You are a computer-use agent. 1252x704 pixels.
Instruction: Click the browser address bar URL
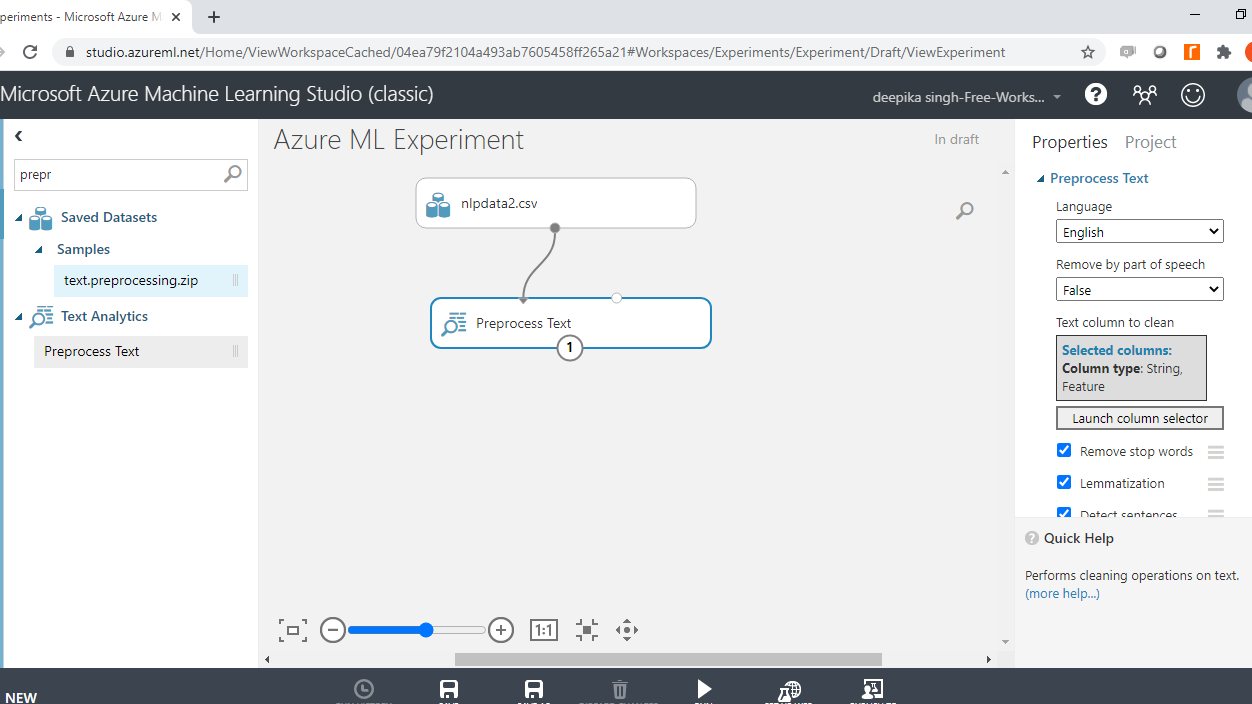click(545, 52)
